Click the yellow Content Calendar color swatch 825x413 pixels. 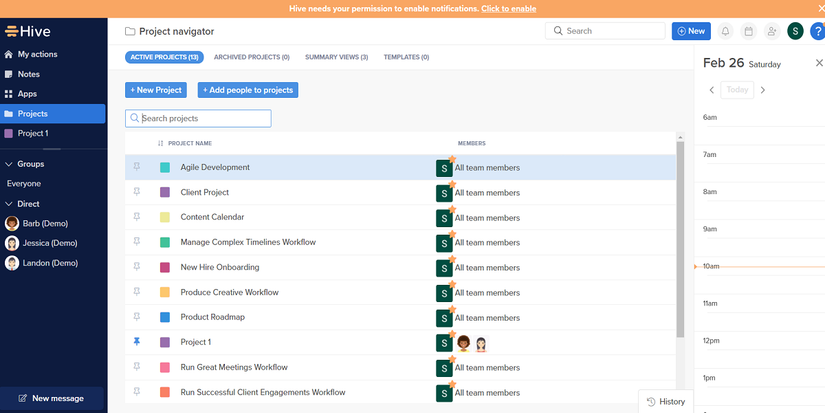(165, 217)
